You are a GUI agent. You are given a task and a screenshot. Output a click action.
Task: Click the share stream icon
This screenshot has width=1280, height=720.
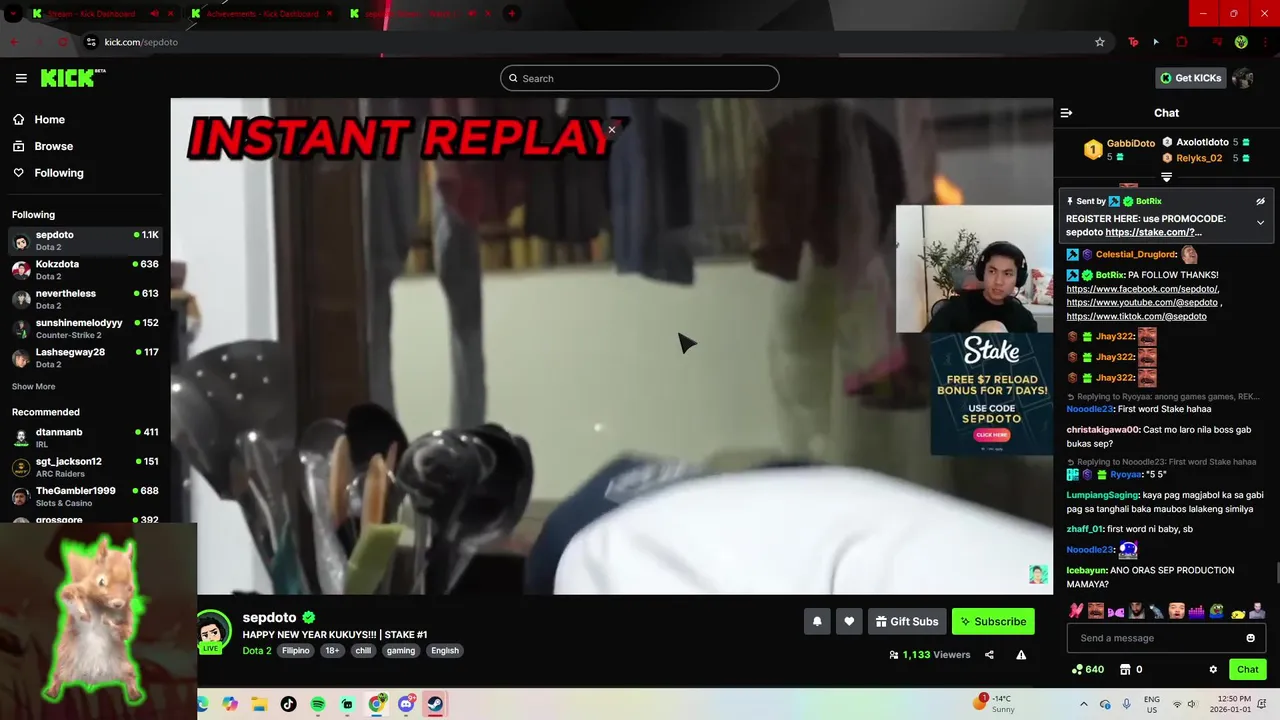tap(989, 655)
